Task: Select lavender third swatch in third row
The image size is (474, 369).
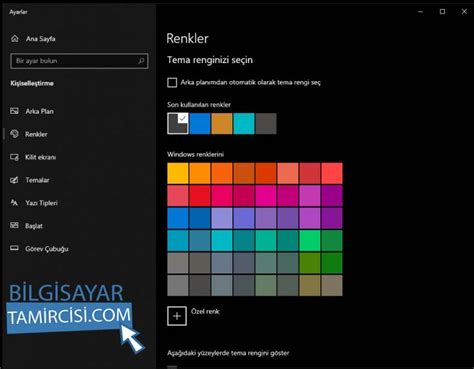Action: (222, 218)
